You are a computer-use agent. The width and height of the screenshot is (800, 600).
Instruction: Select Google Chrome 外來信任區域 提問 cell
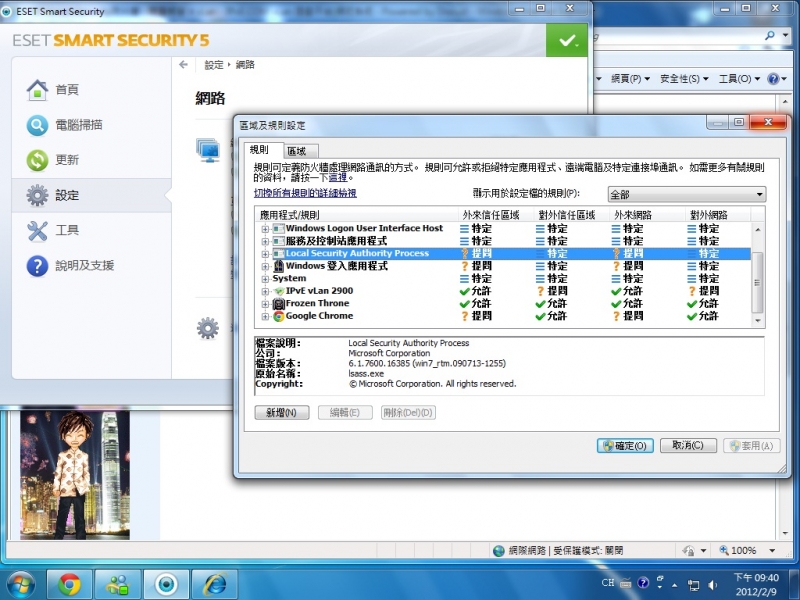tap(476, 316)
